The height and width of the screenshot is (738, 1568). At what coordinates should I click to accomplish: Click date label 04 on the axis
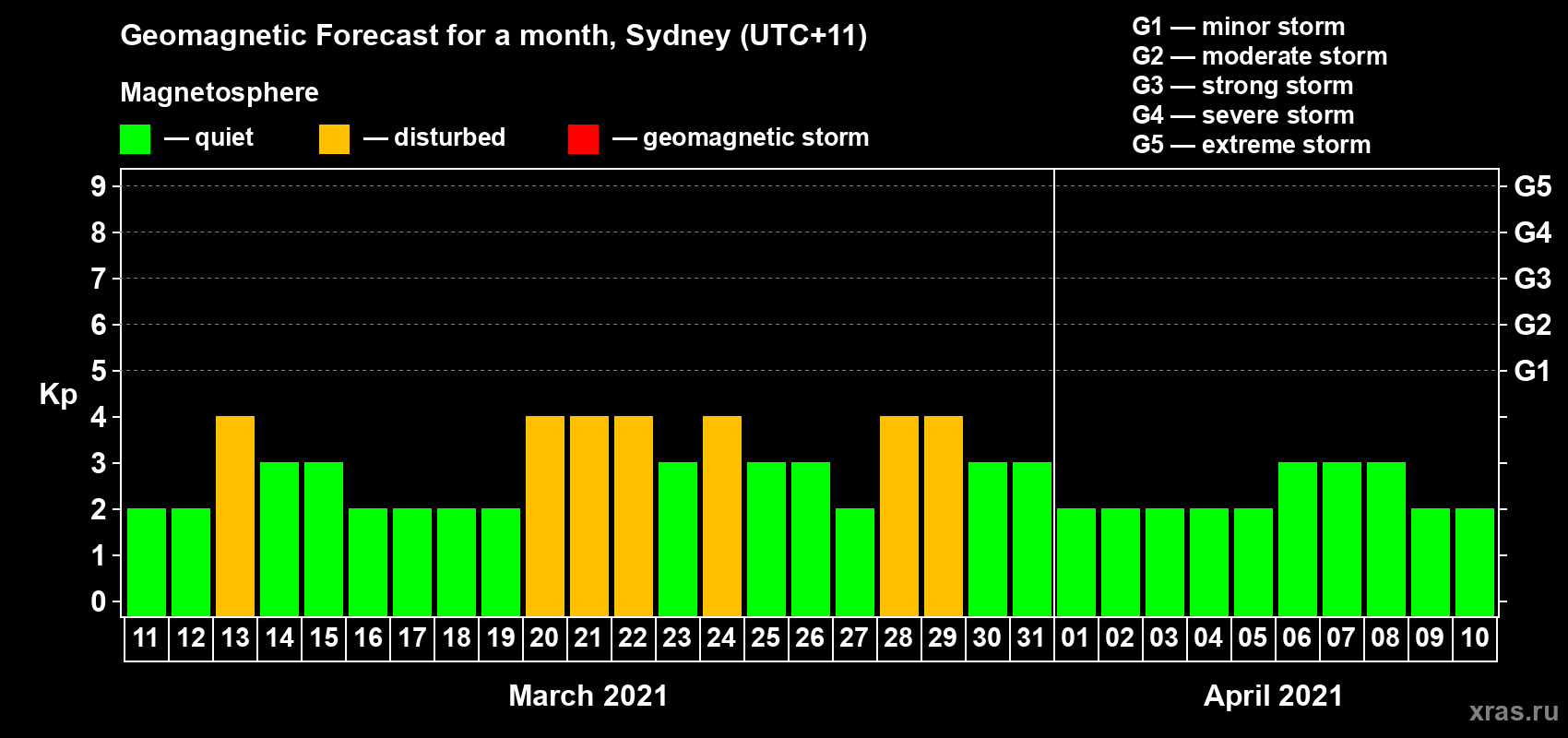coord(1208,637)
